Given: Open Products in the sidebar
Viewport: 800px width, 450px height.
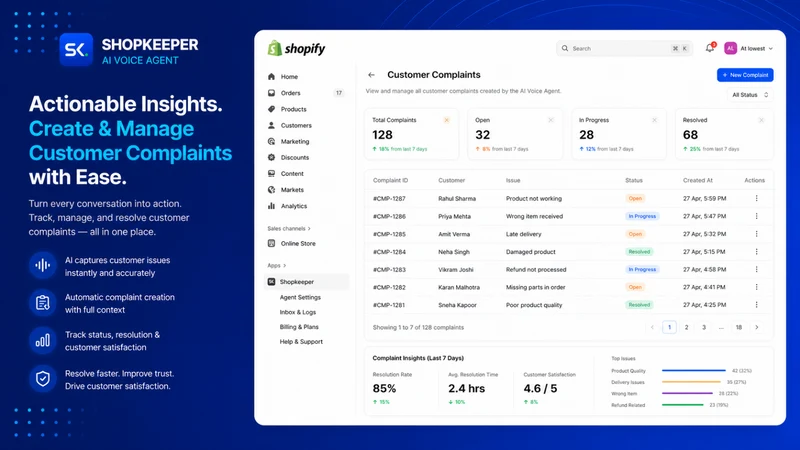Looking at the screenshot, I should coord(293,109).
